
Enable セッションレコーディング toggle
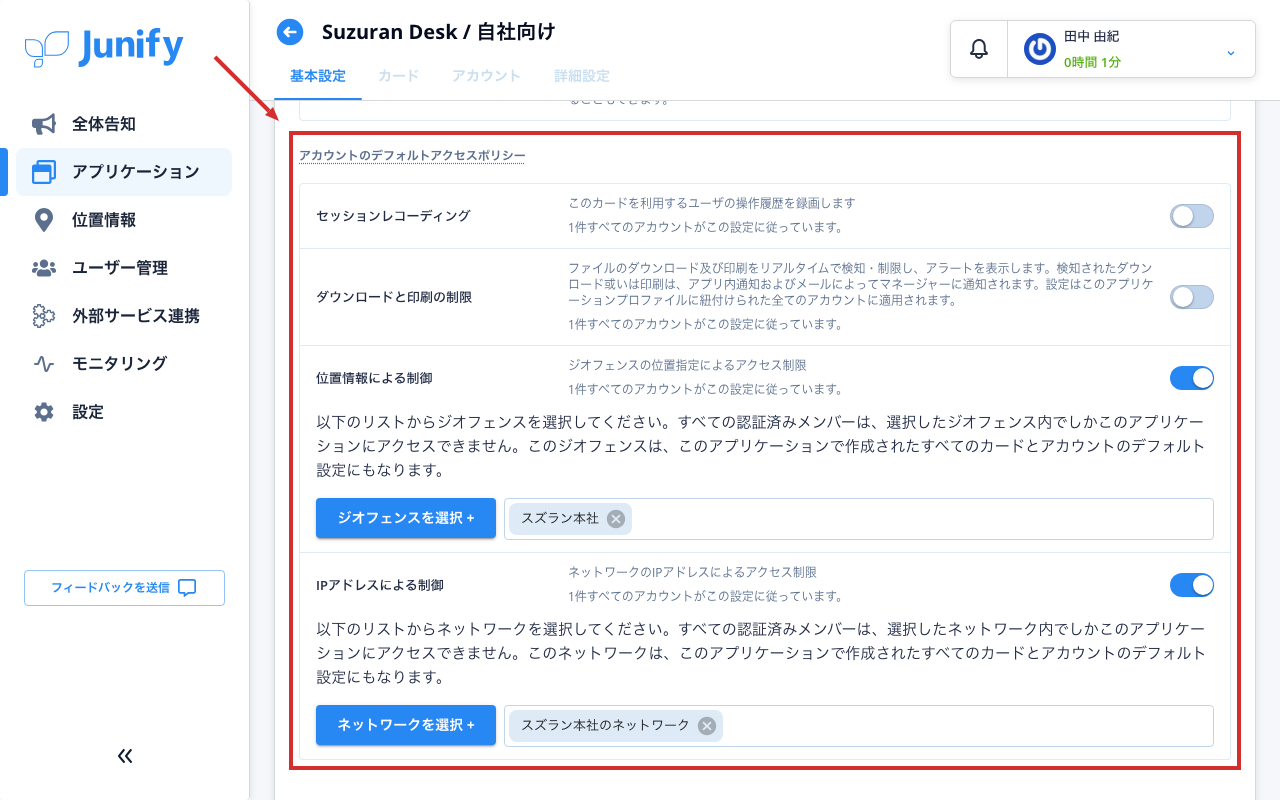click(x=1192, y=216)
